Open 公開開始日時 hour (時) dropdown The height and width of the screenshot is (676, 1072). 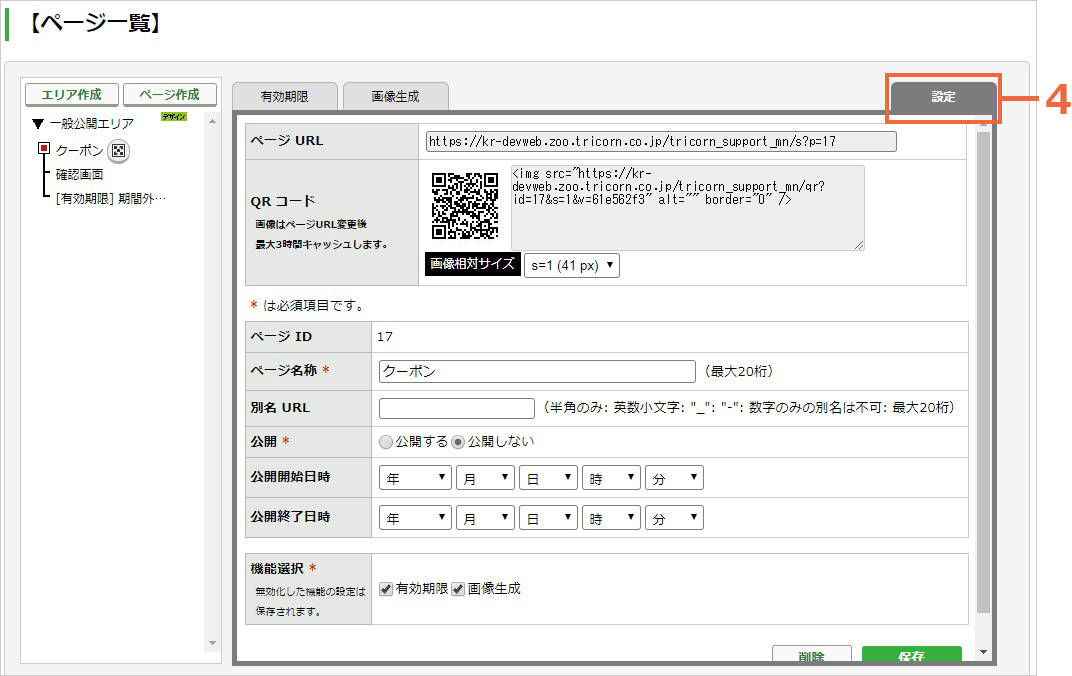click(611, 478)
